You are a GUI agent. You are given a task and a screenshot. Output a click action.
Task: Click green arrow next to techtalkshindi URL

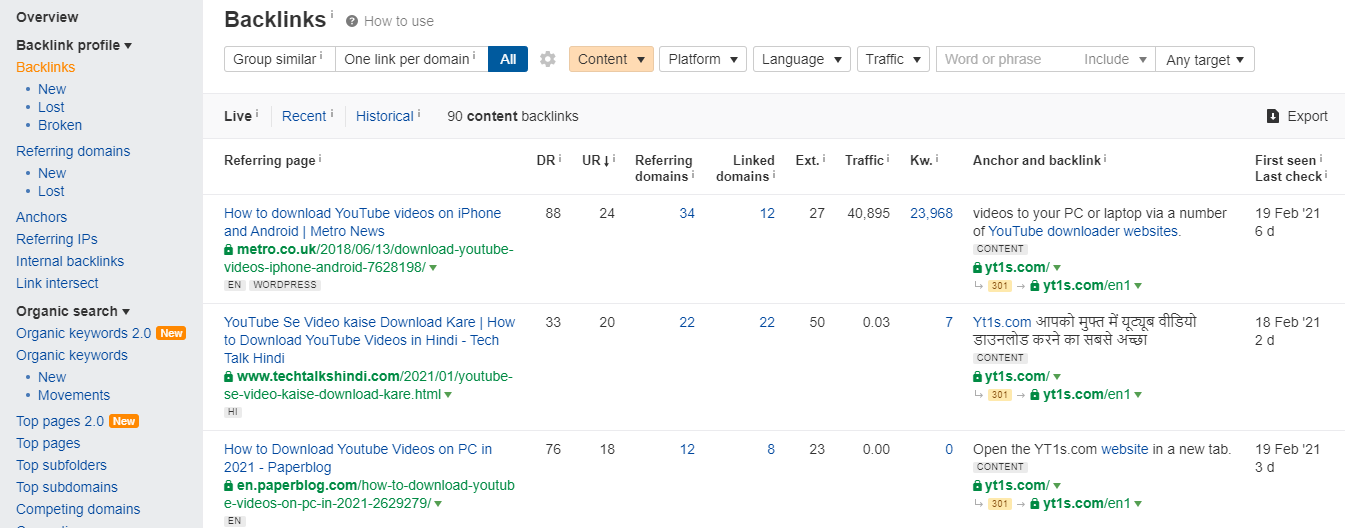[448, 395]
